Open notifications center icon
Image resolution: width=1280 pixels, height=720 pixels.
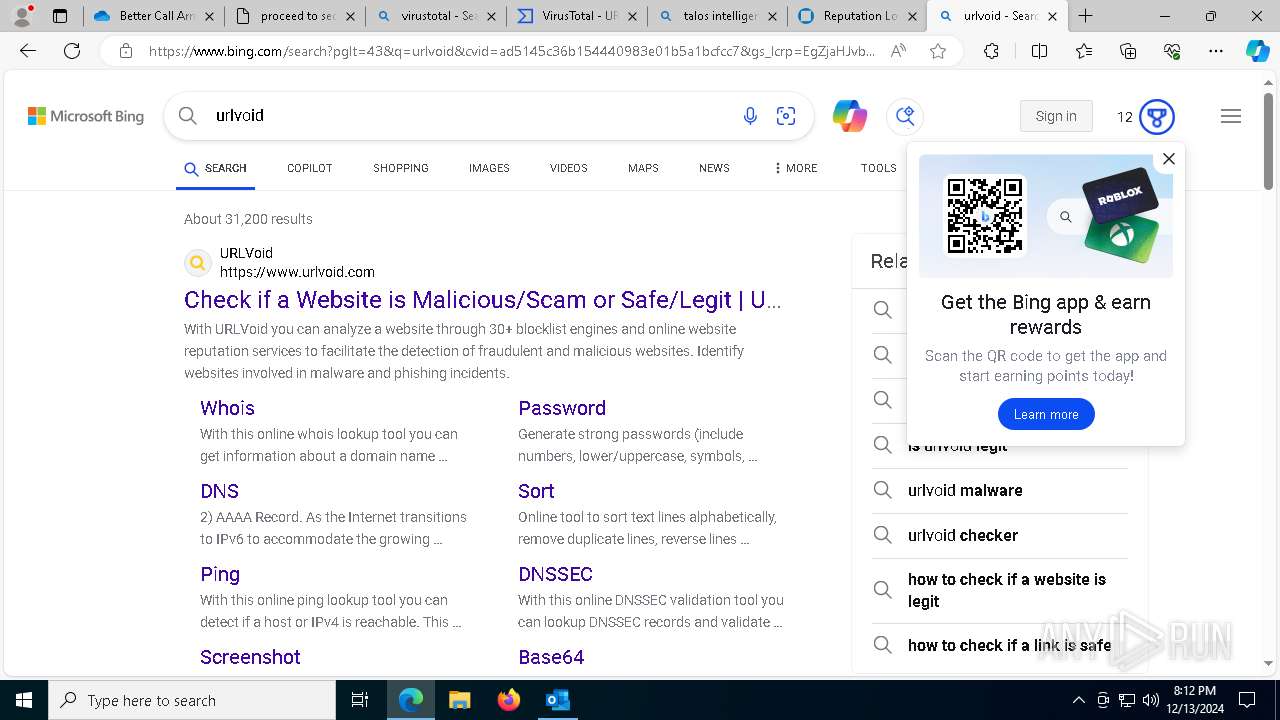click(1247, 700)
